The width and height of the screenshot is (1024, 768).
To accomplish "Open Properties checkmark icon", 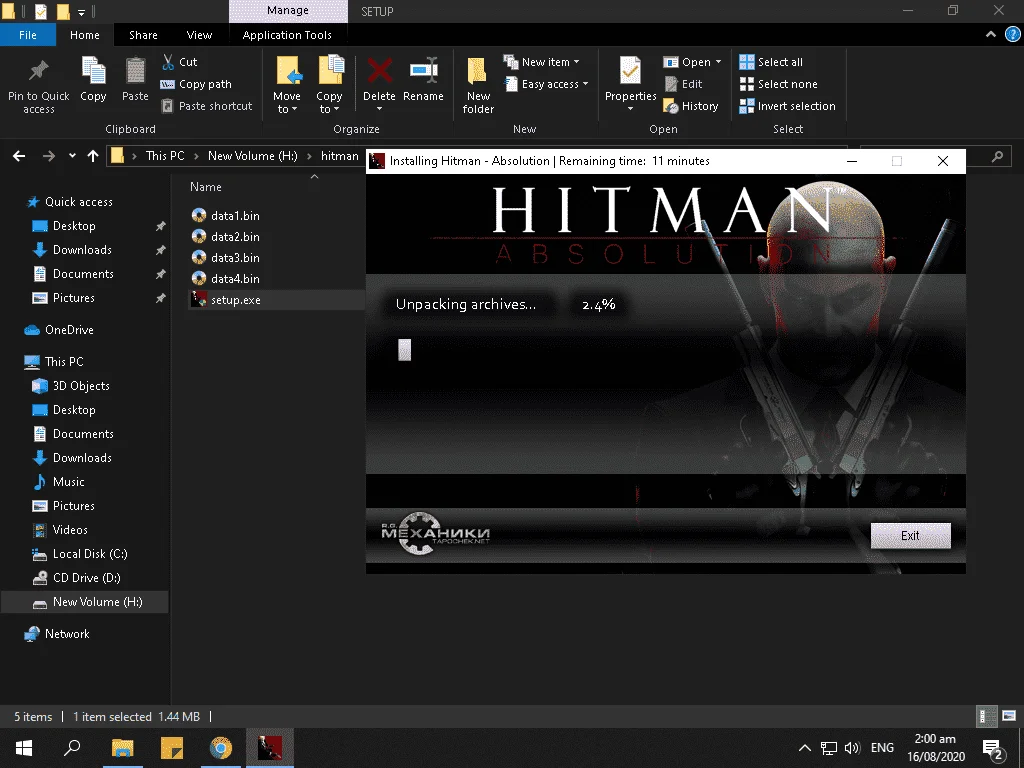I will point(630,71).
